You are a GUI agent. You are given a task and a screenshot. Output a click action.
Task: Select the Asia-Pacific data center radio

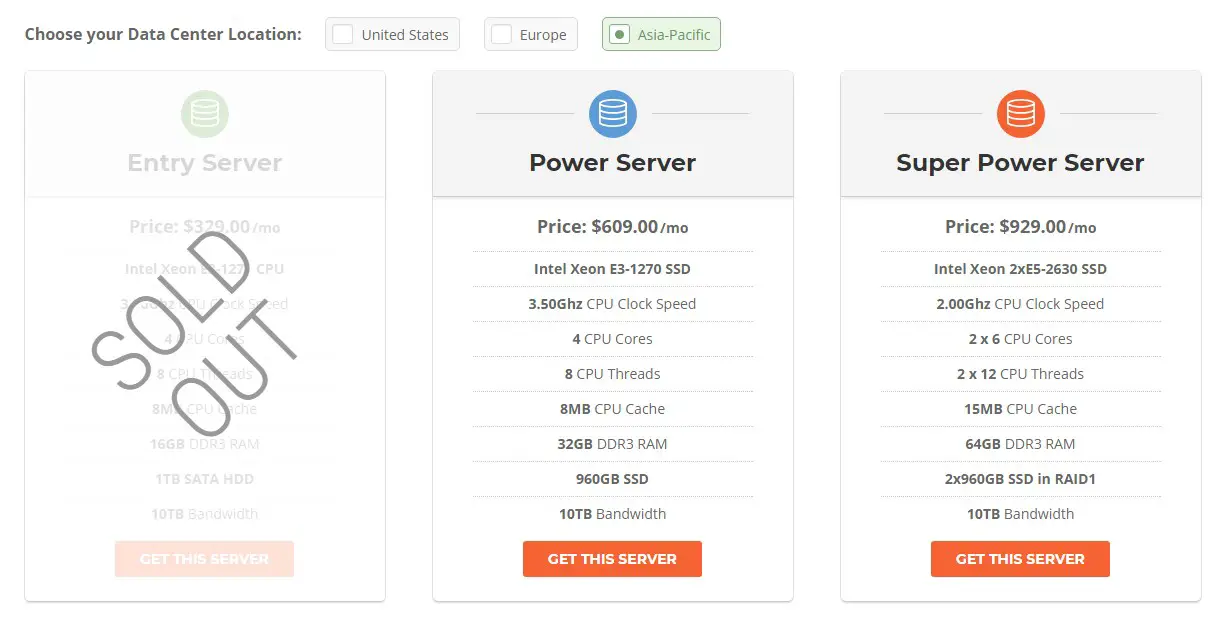click(x=661, y=34)
